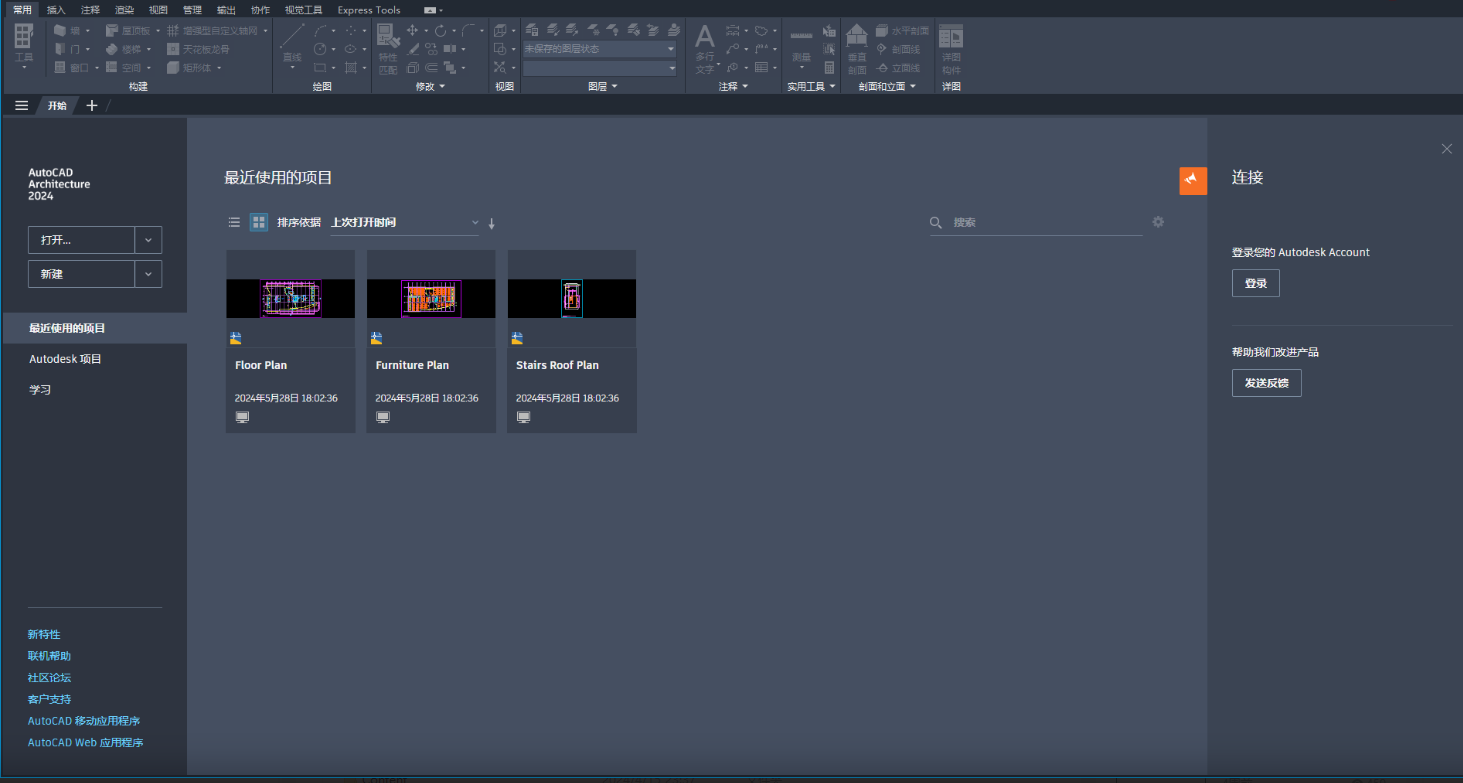Open the Express Tools ribbon tab
1463x783 pixels.
[x=369, y=10]
